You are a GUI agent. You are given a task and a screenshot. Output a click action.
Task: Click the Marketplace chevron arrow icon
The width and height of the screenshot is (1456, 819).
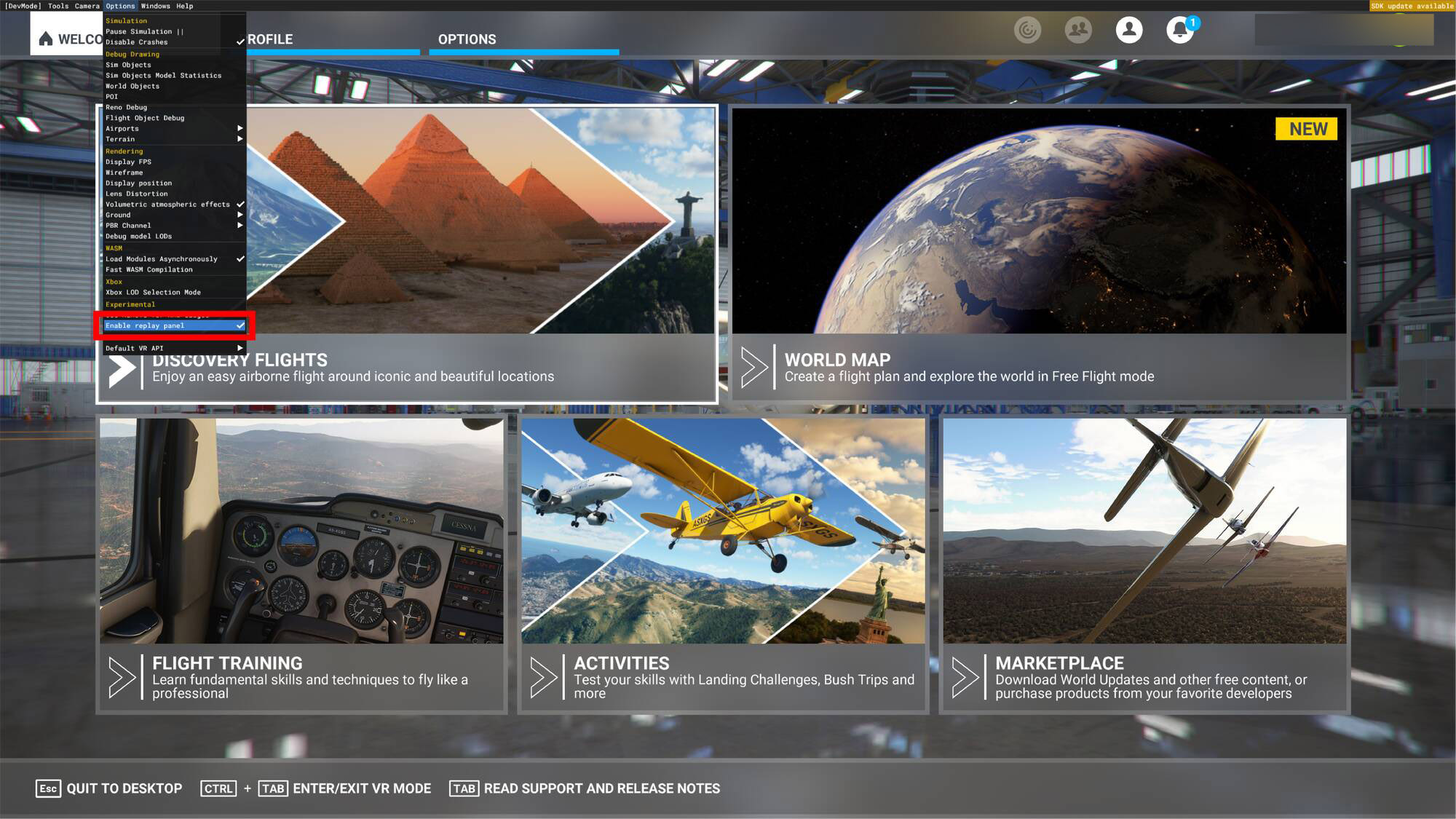coord(965,677)
